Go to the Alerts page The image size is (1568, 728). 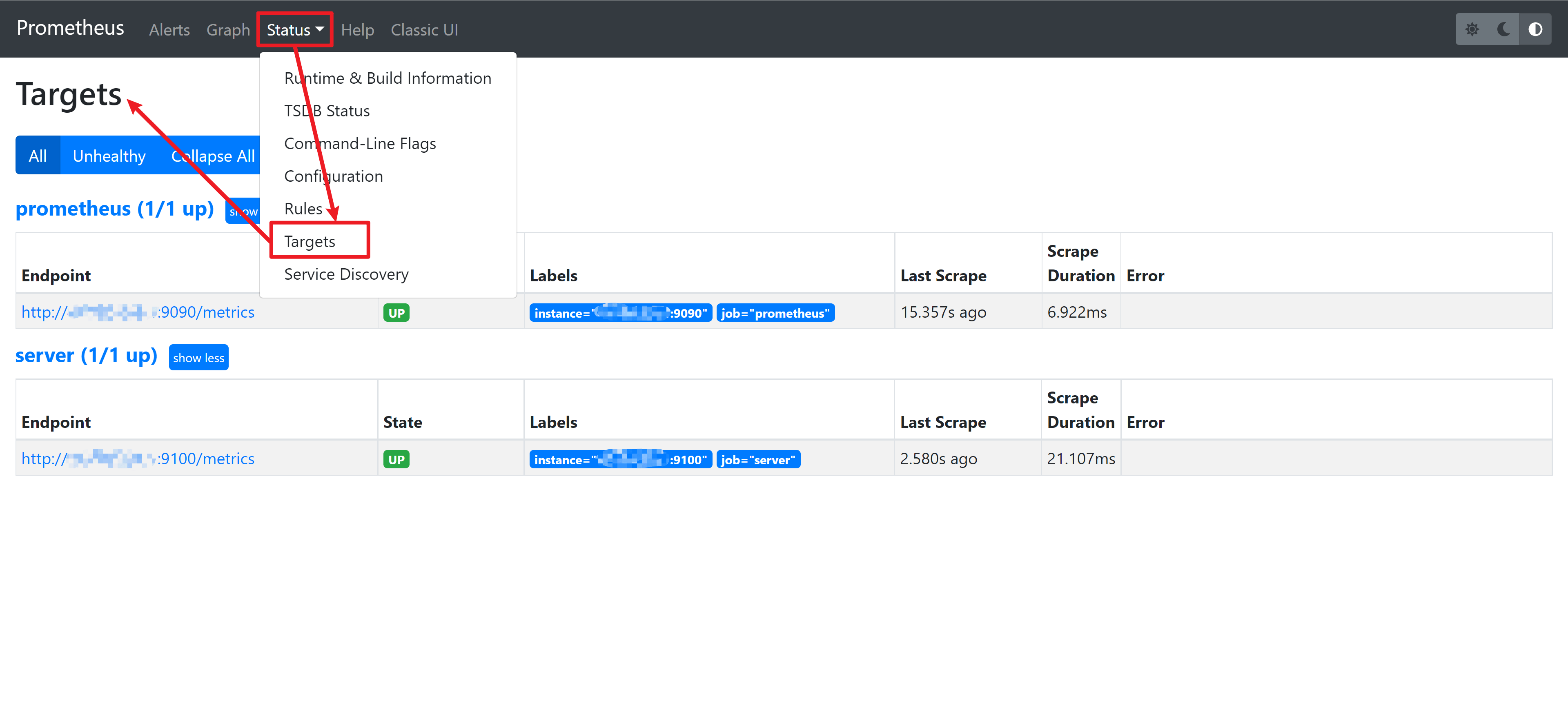pyautogui.click(x=169, y=30)
